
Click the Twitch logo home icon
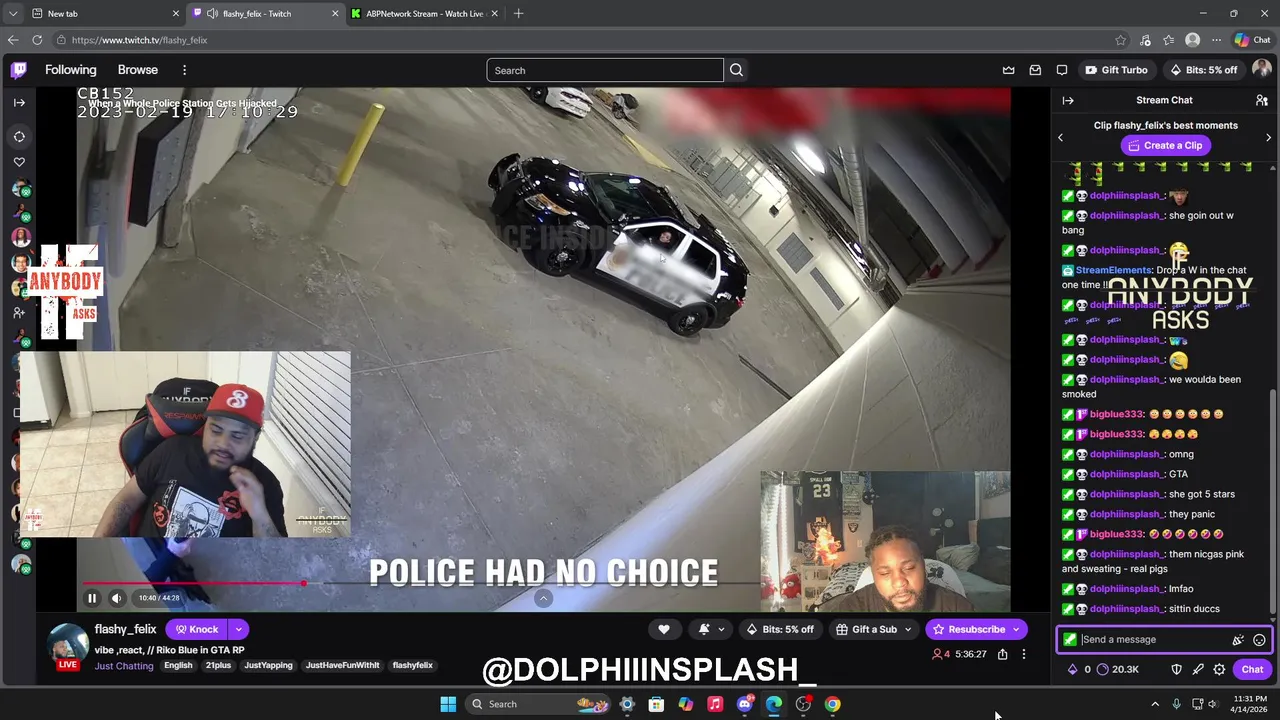pyautogui.click(x=19, y=70)
